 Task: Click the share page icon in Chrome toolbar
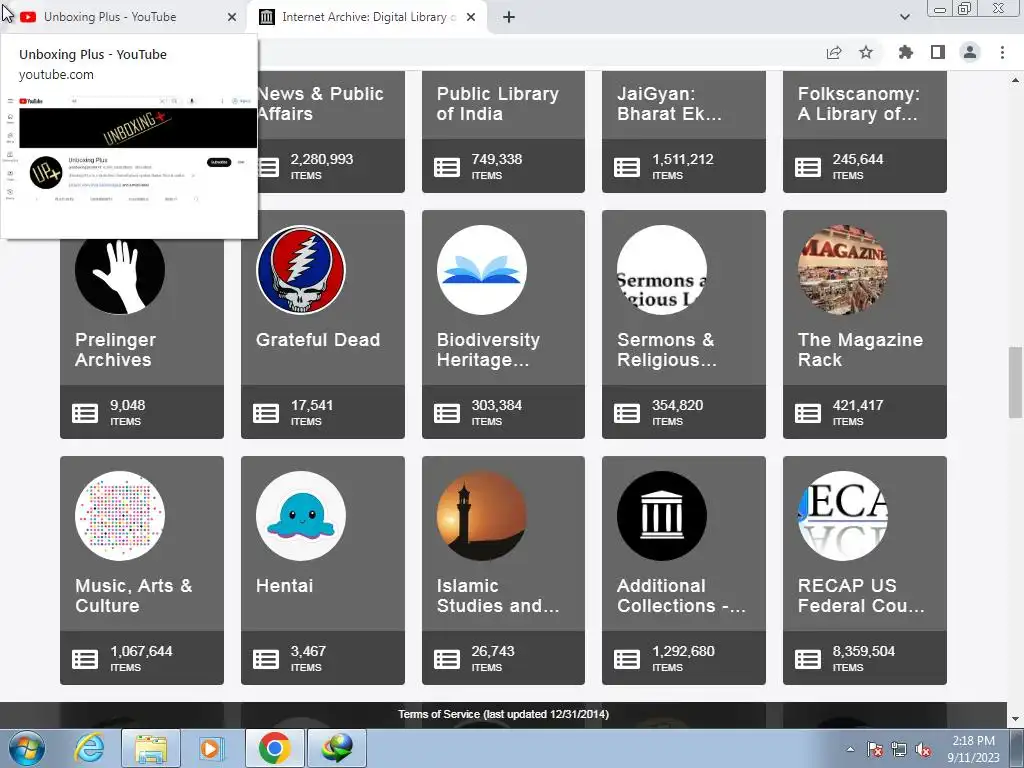point(834,52)
